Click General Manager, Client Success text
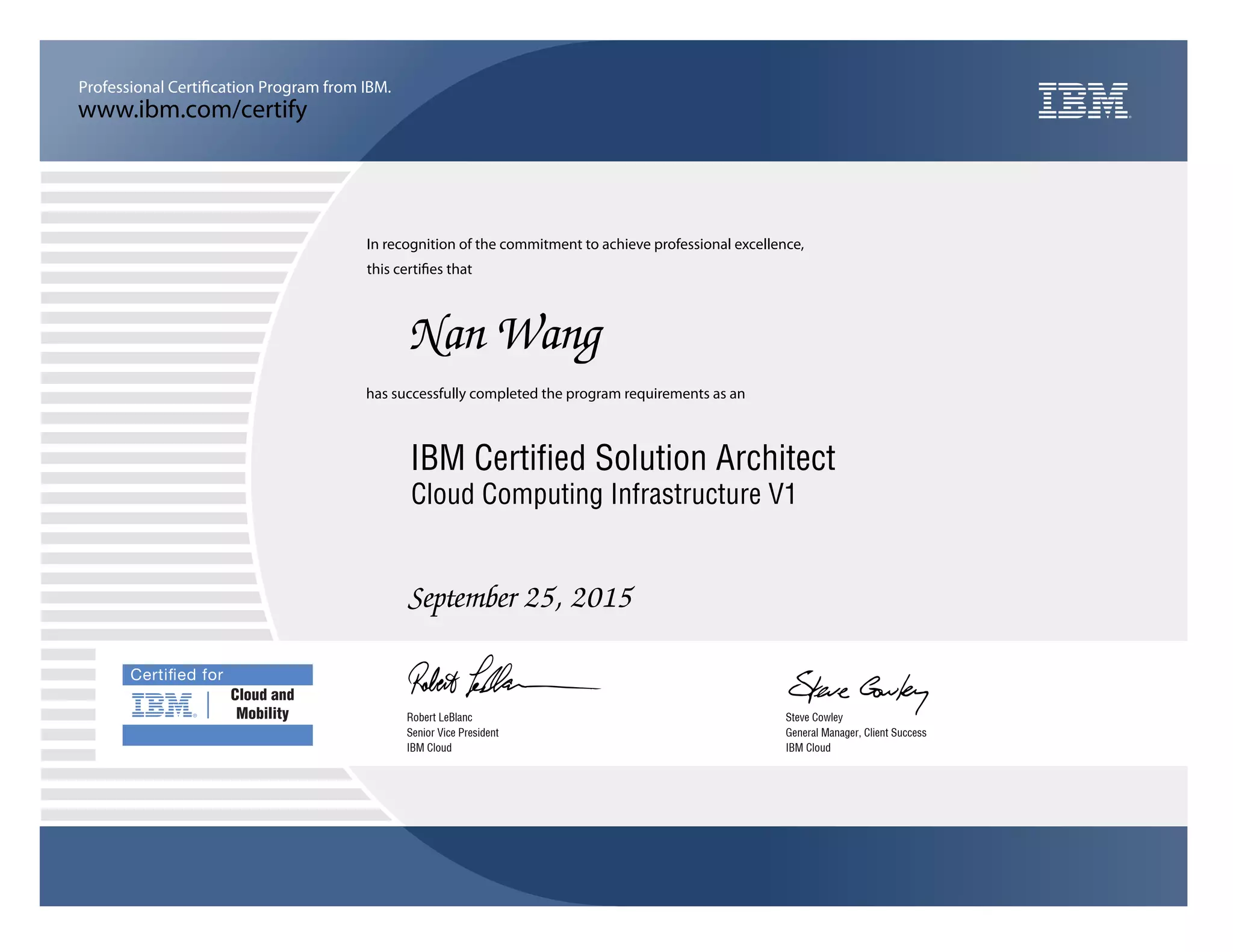The height and width of the screenshot is (952, 1233). 856,732
